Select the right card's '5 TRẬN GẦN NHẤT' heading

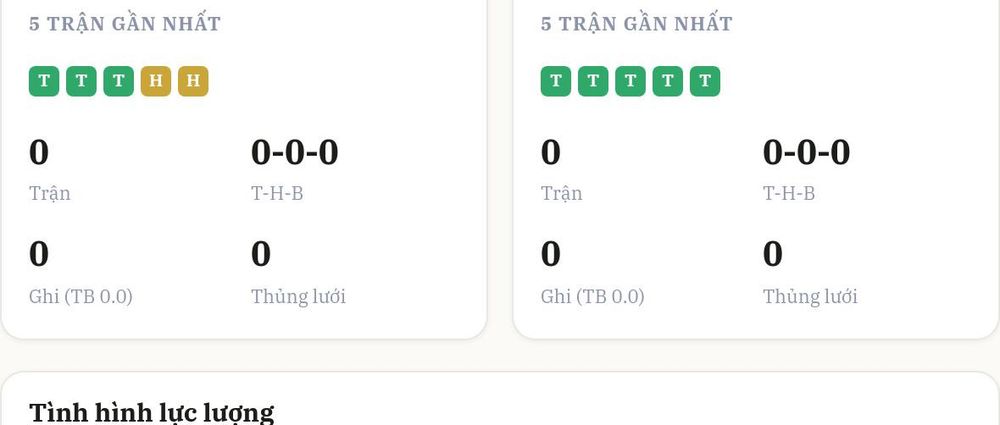coord(636,24)
